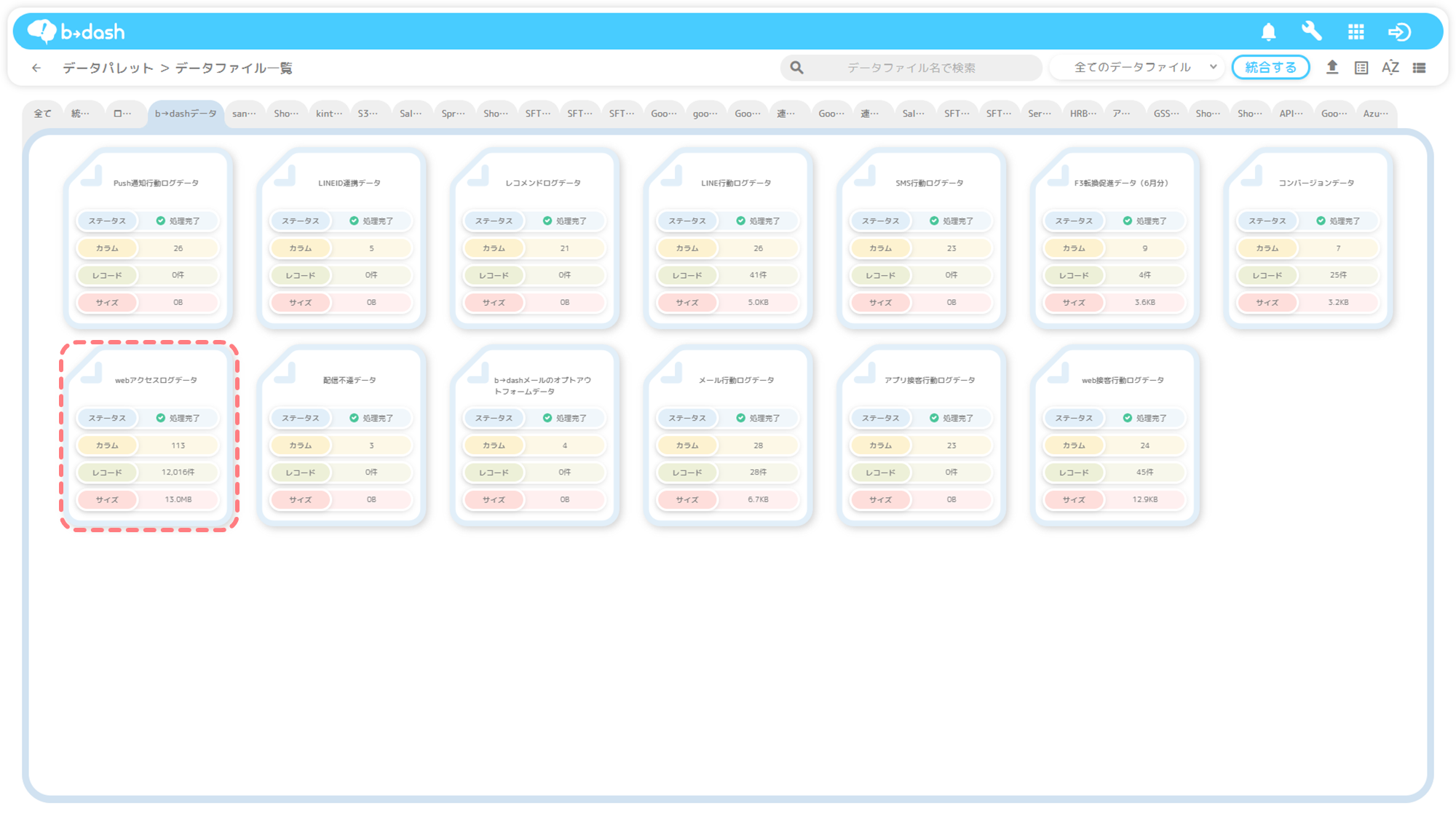Click the 12.9KB size value
The width and height of the screenshot is (1456, 819).
[x=1144, y=499]
